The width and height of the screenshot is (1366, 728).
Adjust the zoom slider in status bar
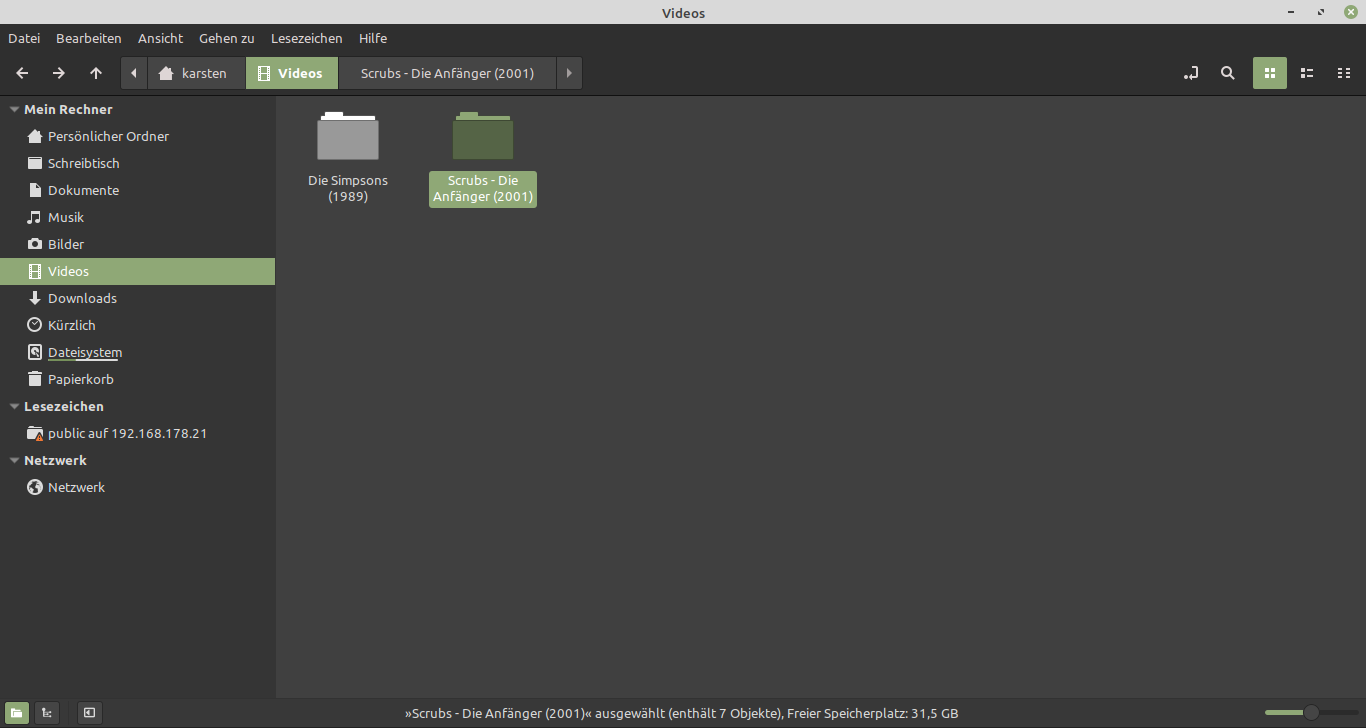(x=1311, y=713)
